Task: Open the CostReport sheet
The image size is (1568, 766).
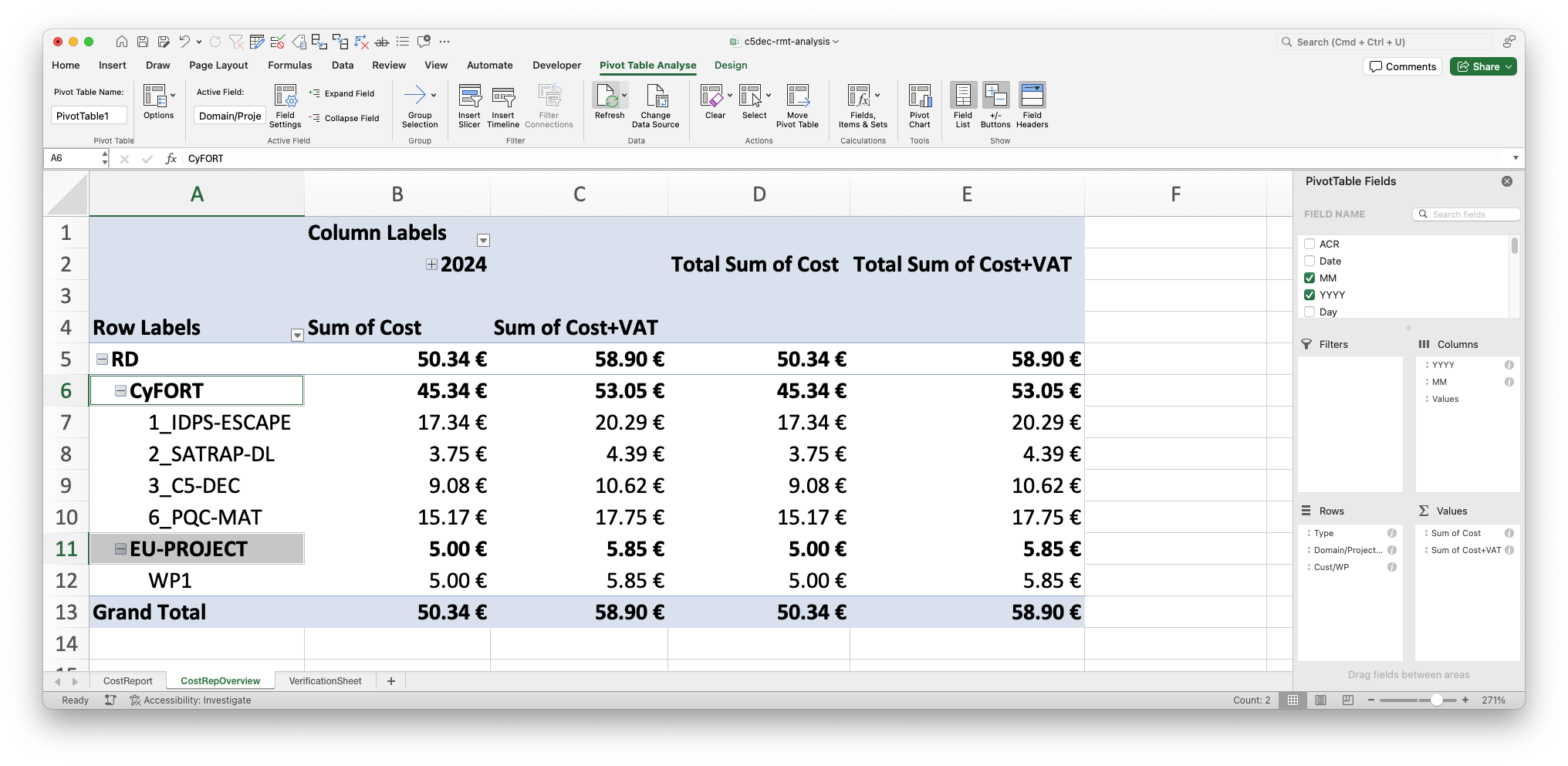Action: coord(127,680)
